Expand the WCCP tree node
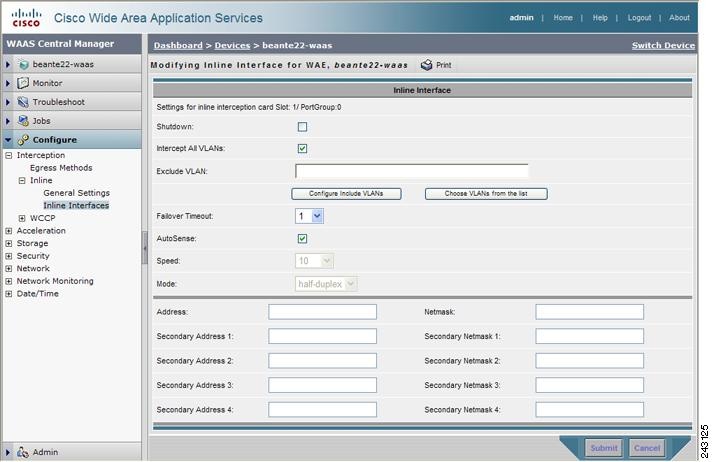 22,218
